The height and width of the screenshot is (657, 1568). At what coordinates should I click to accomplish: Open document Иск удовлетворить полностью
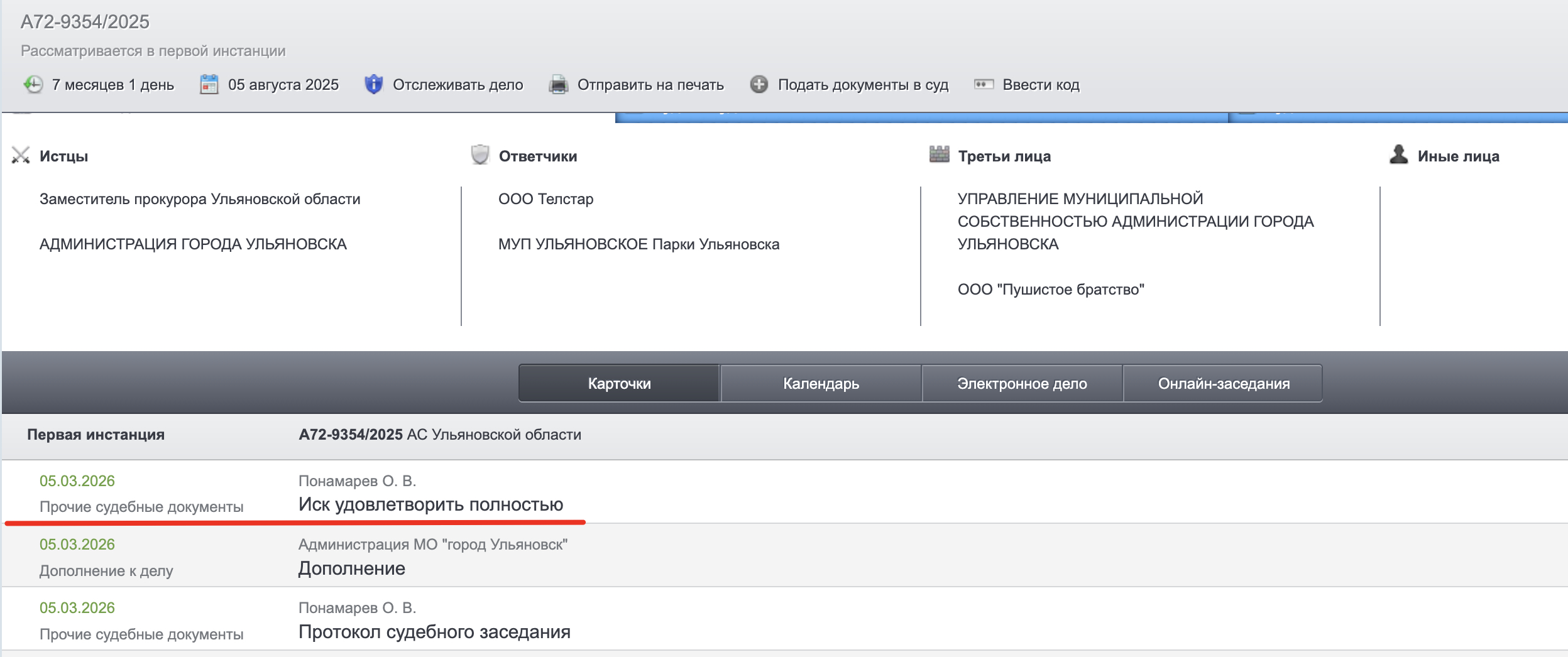(x=430, y=504)
